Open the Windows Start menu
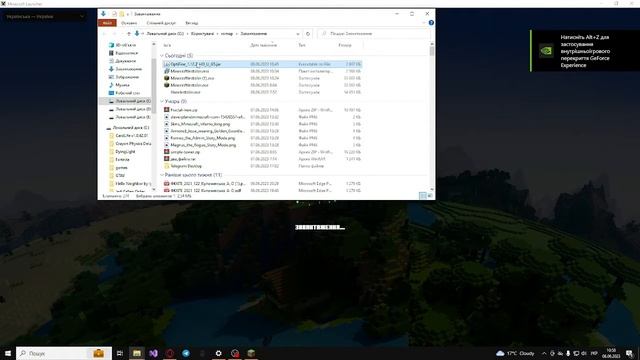Viewport: 640px width, 360px height. 7,353
